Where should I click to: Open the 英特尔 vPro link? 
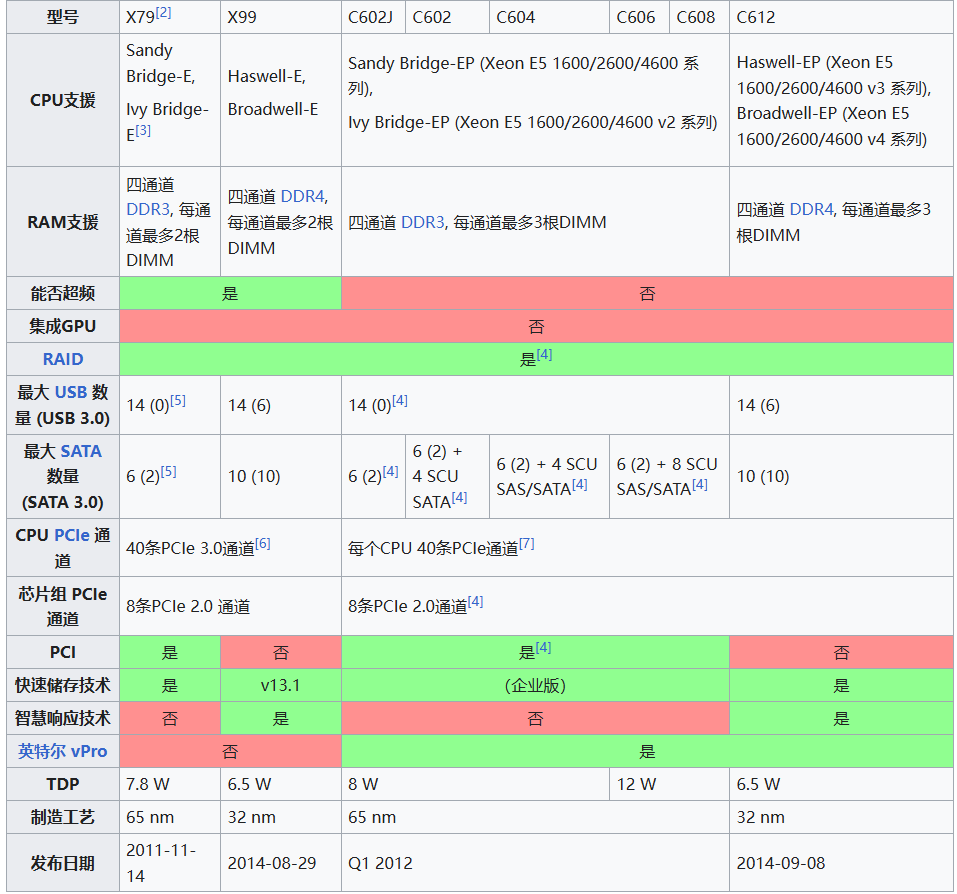63,751
